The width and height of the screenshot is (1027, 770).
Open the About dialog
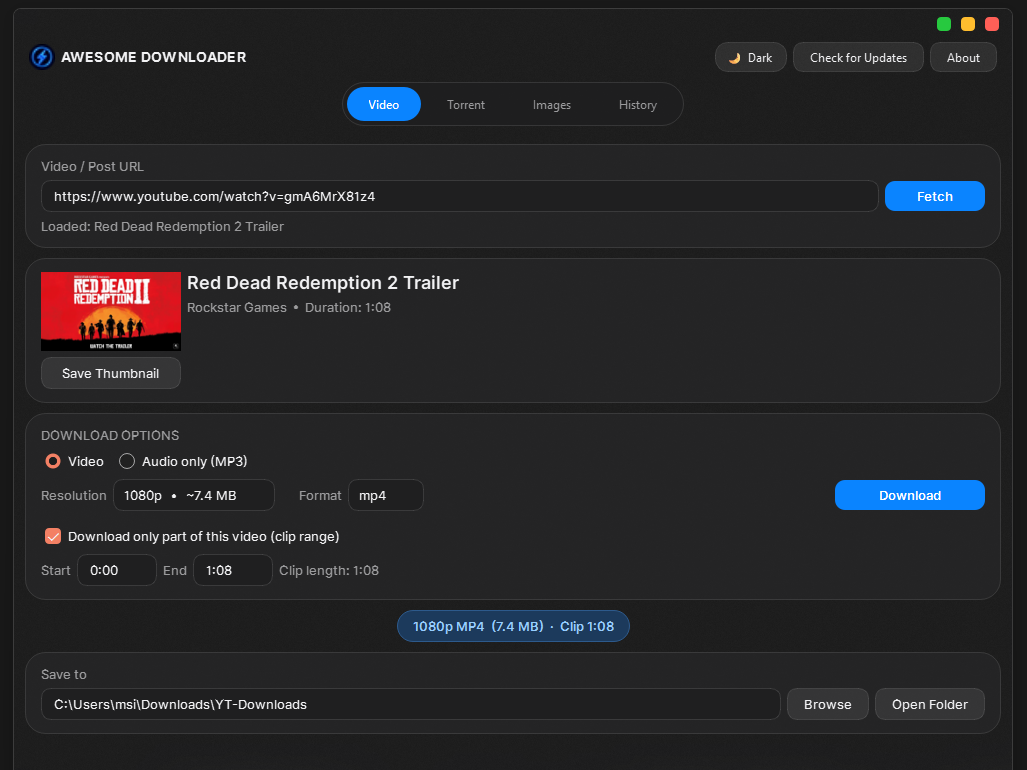pos(963,58)
